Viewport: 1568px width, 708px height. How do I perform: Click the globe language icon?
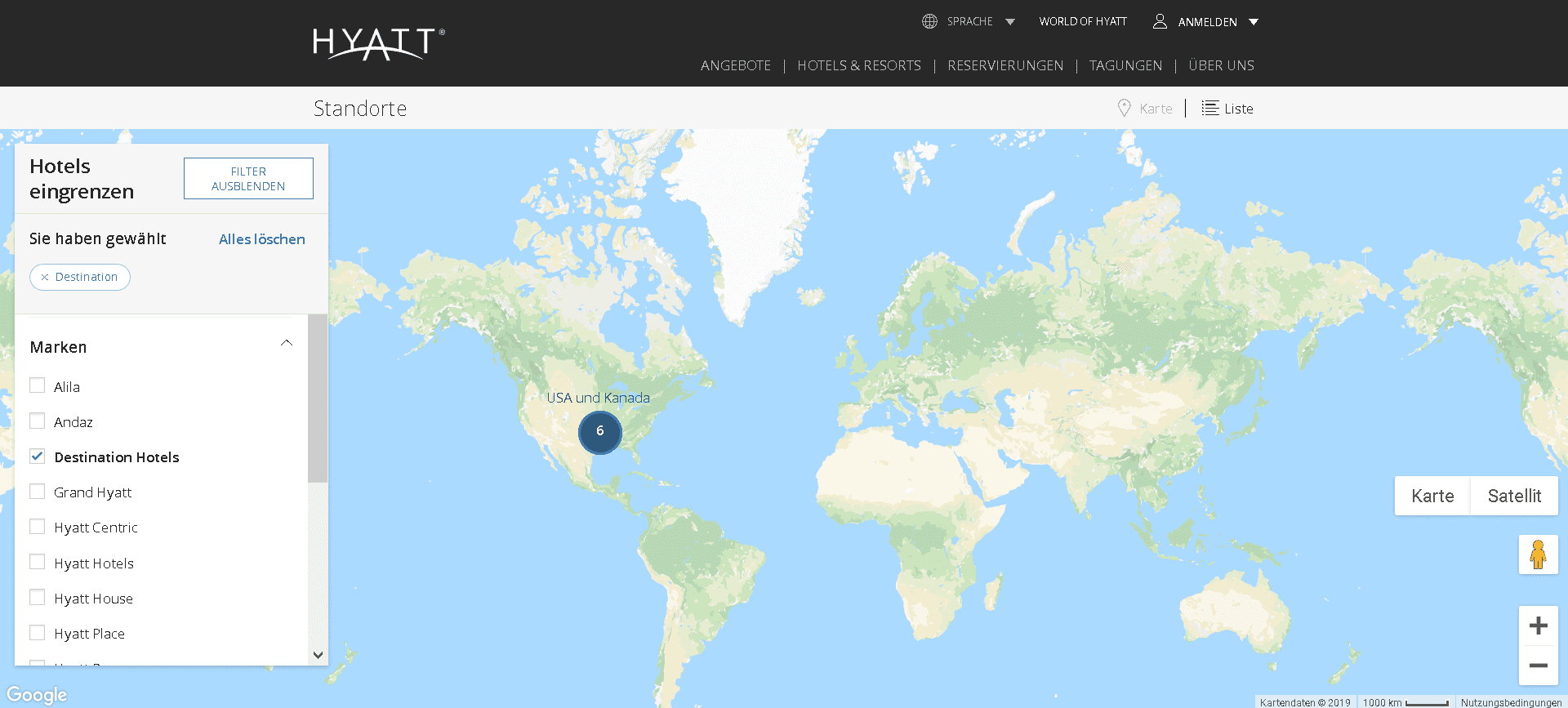(929, 21)
